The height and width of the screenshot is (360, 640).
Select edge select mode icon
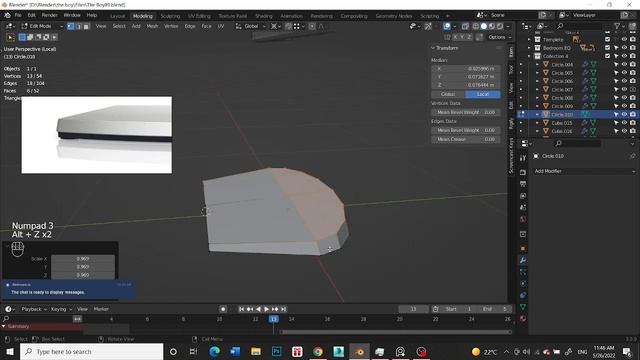point(78,26)
